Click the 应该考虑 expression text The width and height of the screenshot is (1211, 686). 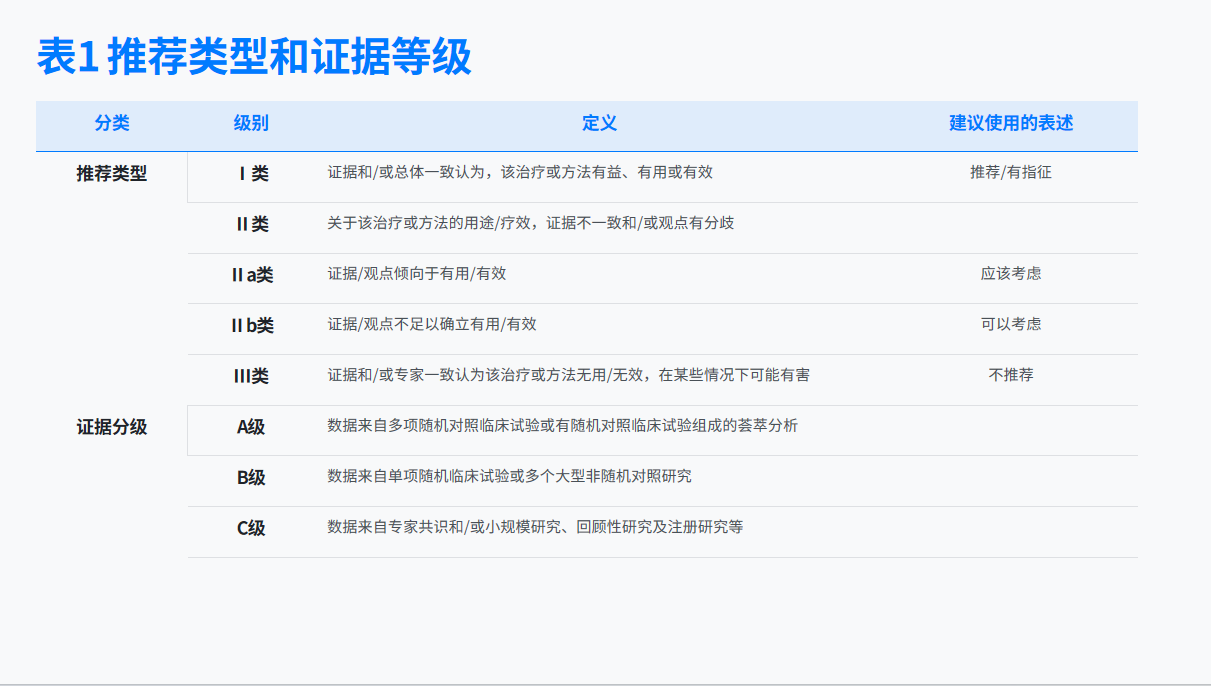(x=1013, y=273)
